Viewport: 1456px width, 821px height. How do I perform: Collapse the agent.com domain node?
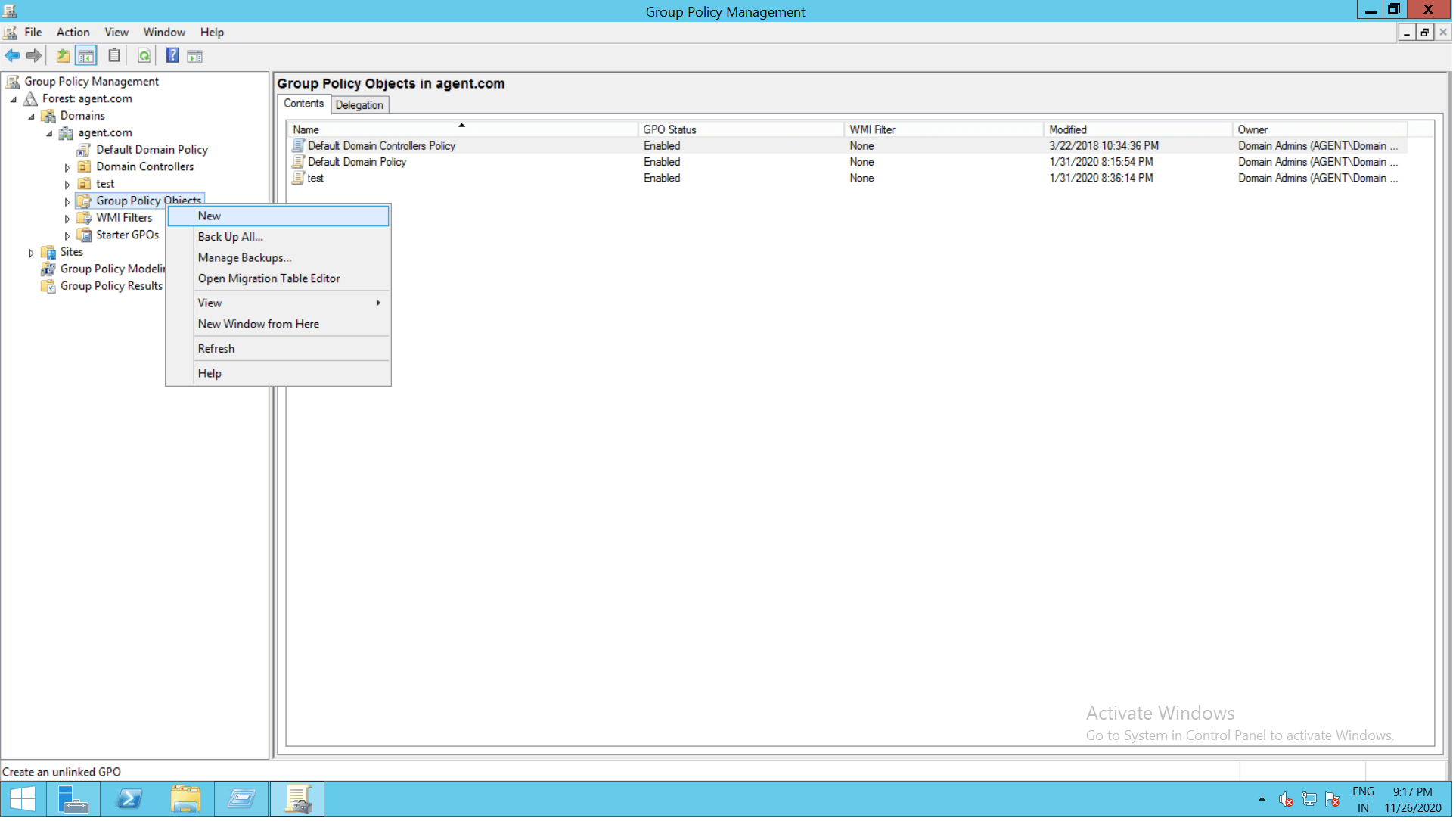click(49, 134)
